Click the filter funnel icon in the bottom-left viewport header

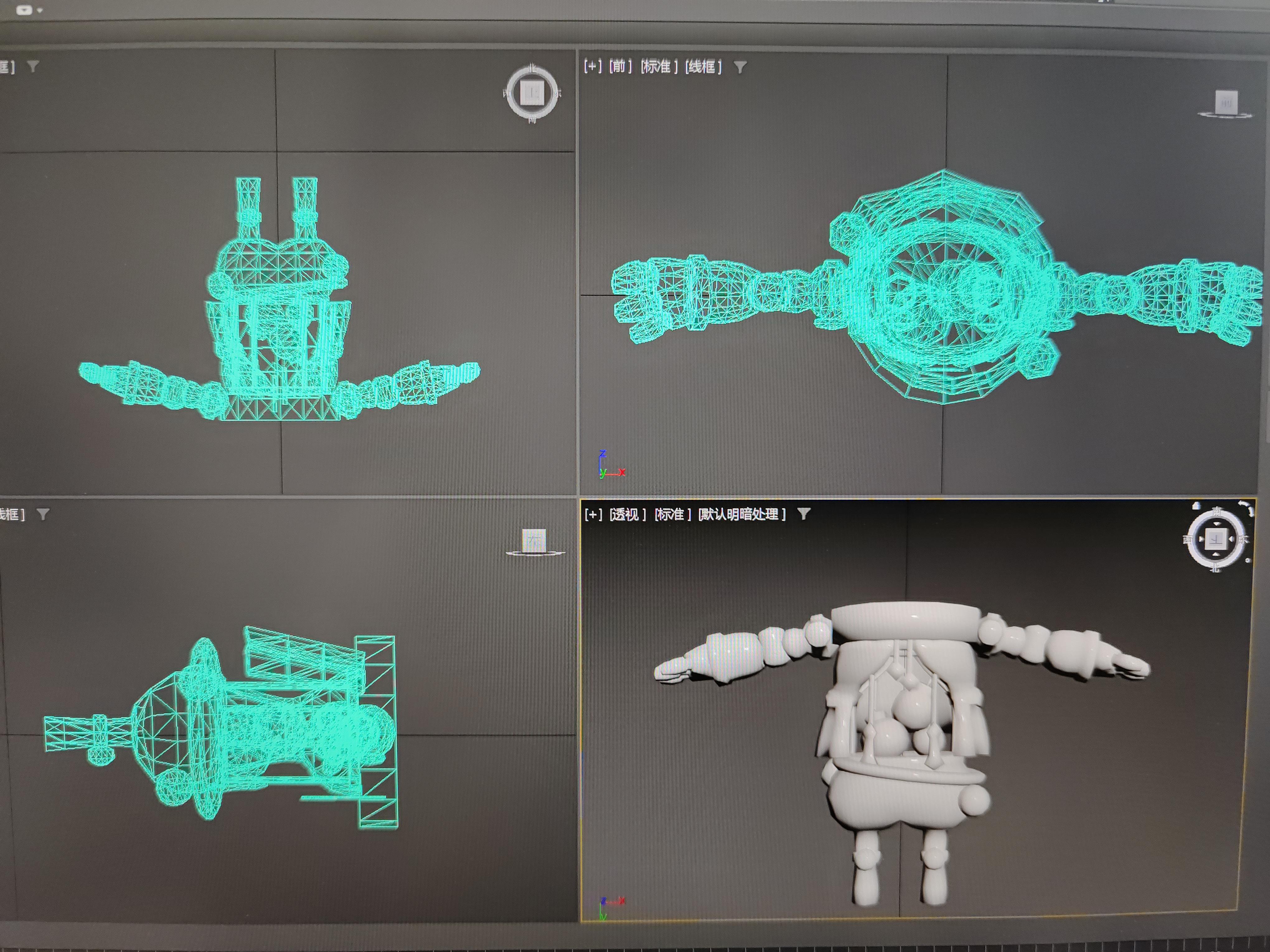(x=42, y=514)
